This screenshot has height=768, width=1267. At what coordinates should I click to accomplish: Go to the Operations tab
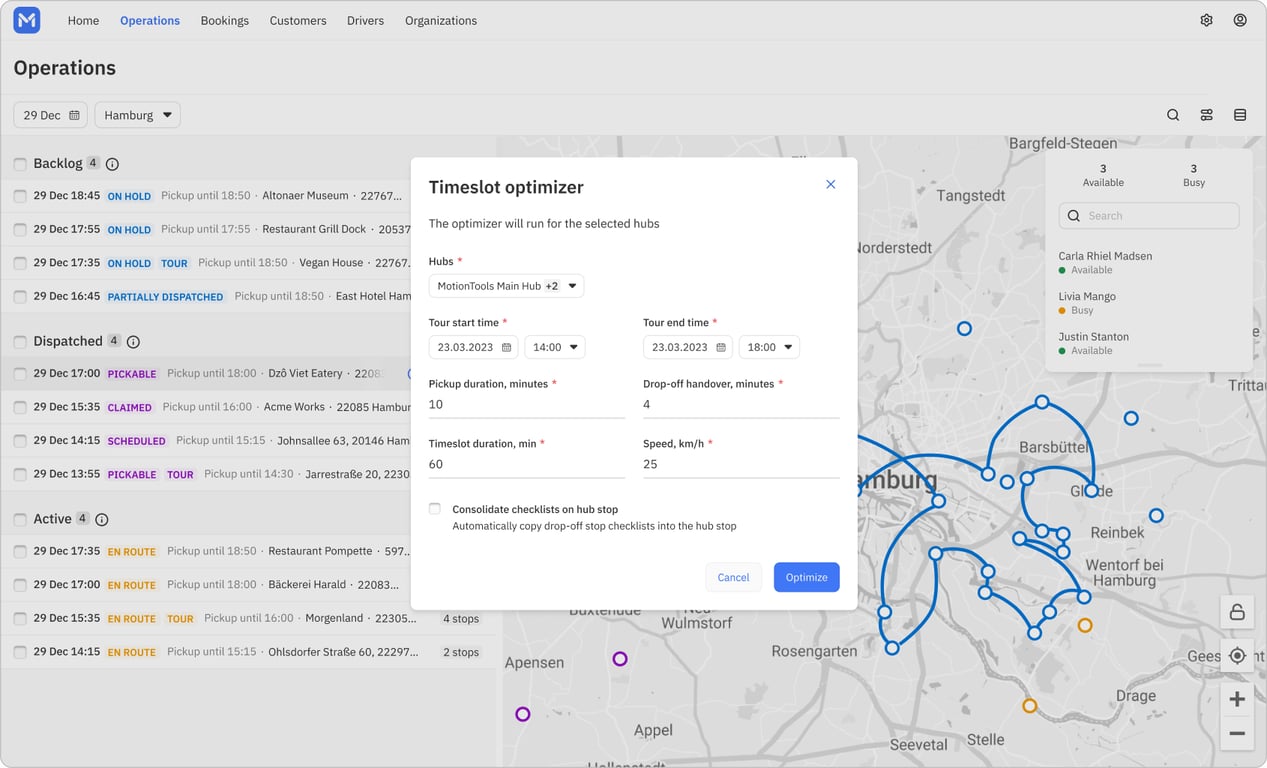pos(150,20)
